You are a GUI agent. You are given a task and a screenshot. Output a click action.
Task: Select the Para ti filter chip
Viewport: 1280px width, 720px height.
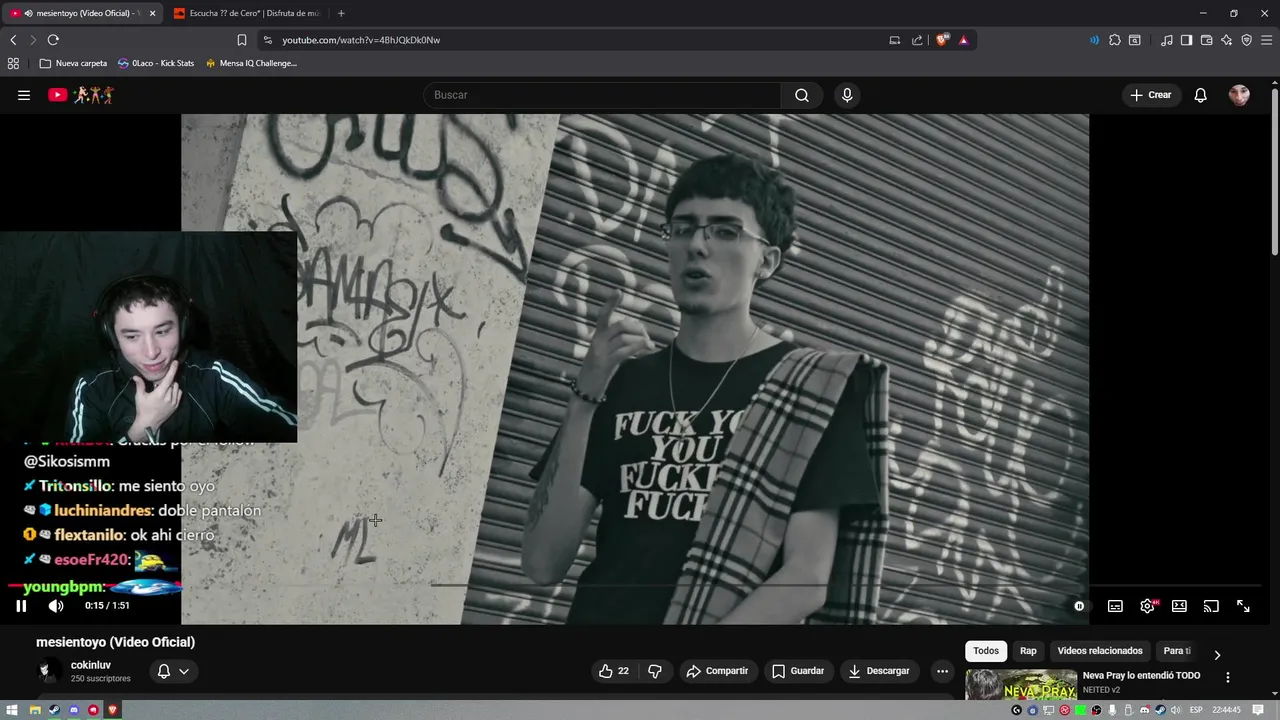click(x=1177, y=651)
